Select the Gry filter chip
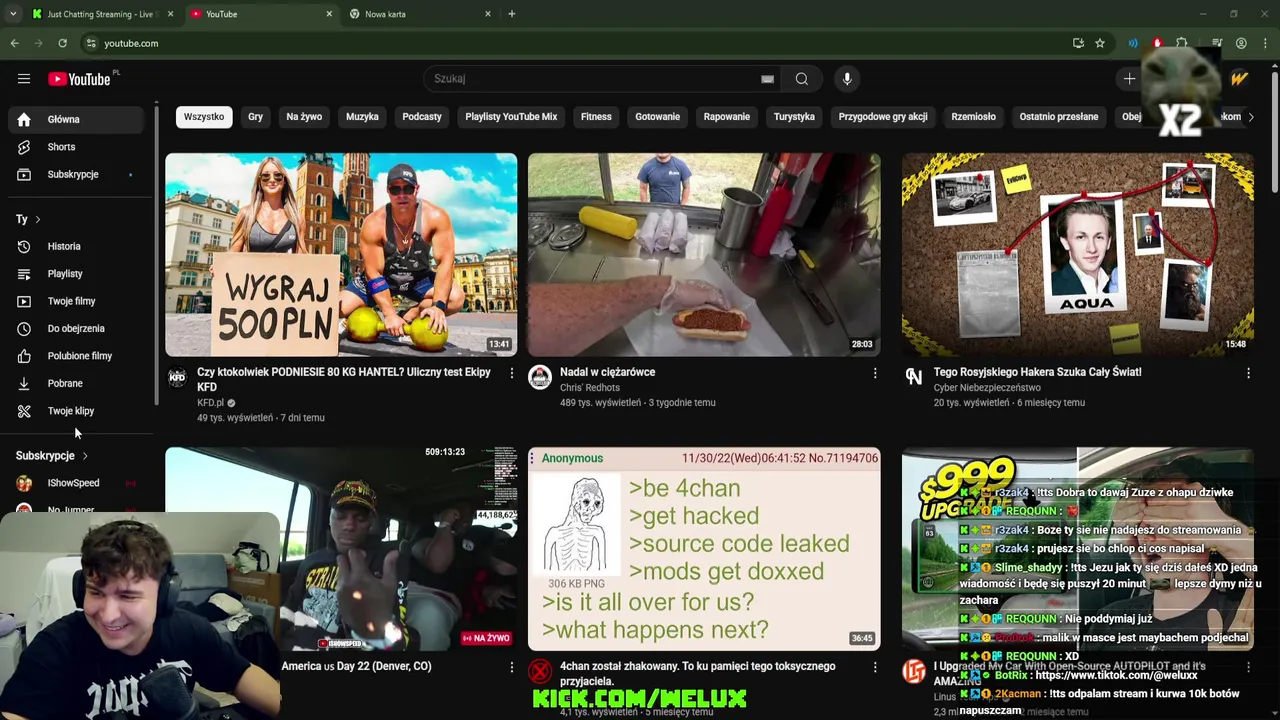The width and height of the screenshot is (1280, 720). [x=255, y=117]
